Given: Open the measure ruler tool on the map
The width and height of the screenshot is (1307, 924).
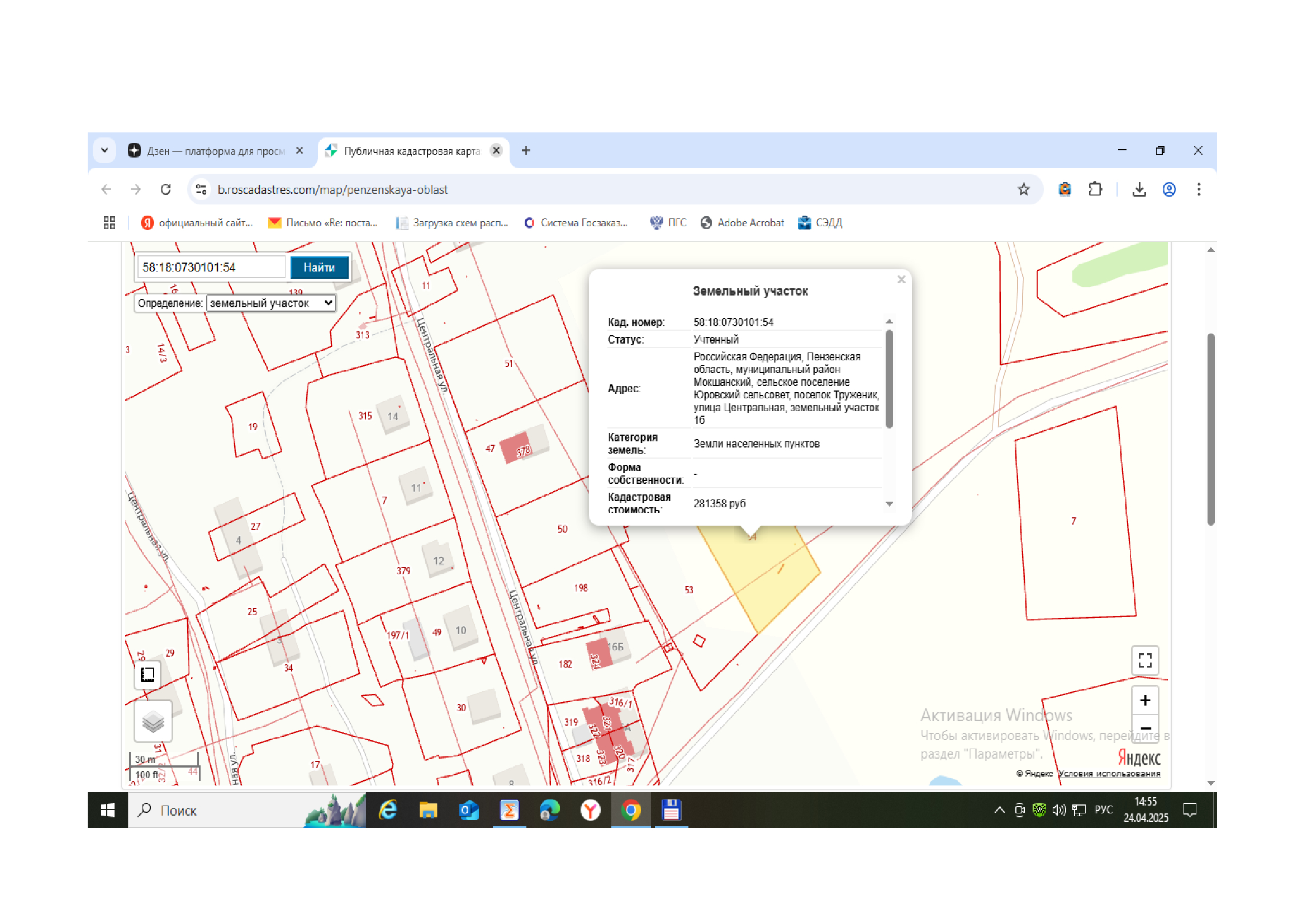Looking at the screenshot, I should click(x=148, y=675).
